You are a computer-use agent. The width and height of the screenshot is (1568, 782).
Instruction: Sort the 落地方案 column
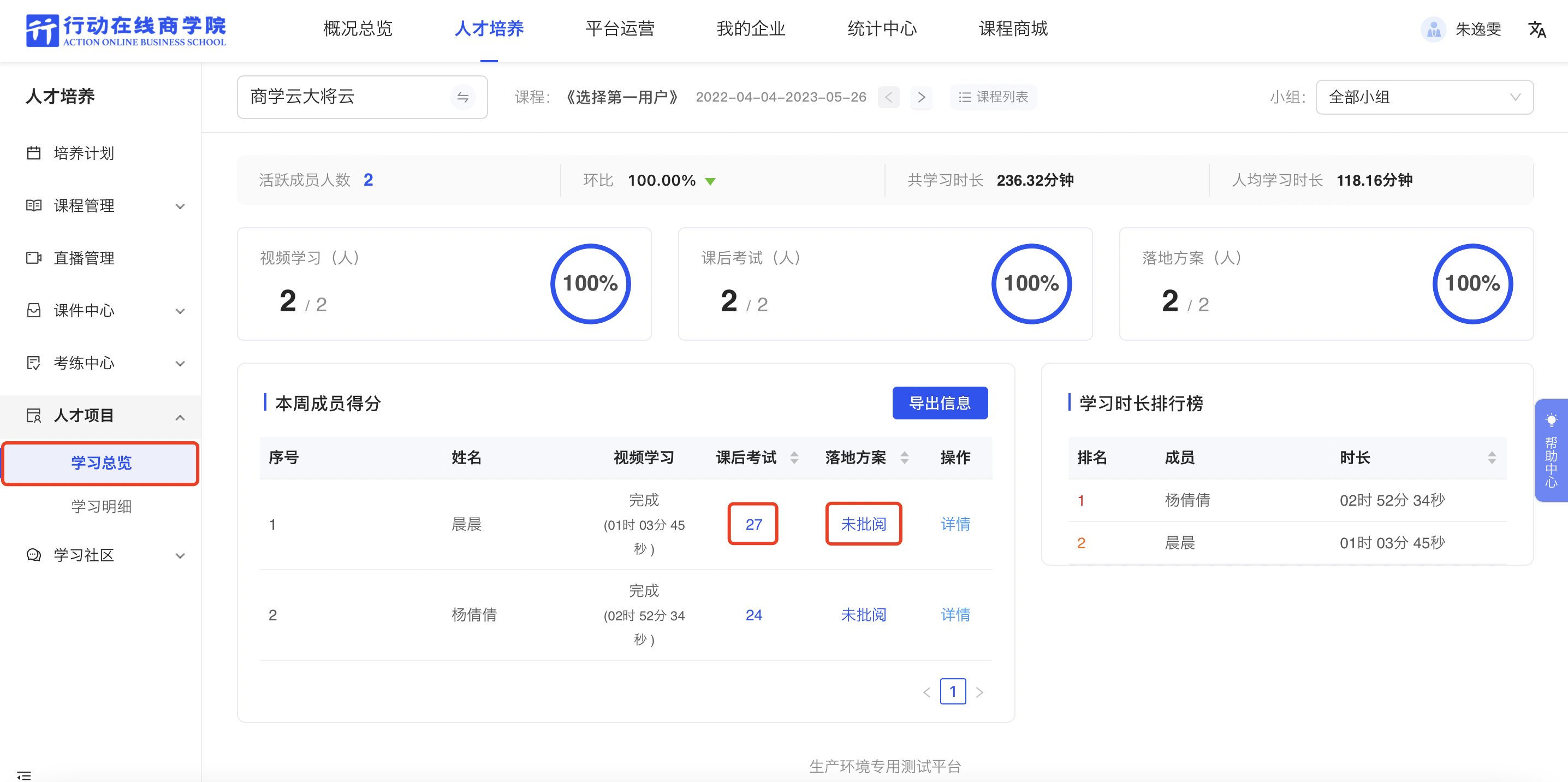[904, 458]
